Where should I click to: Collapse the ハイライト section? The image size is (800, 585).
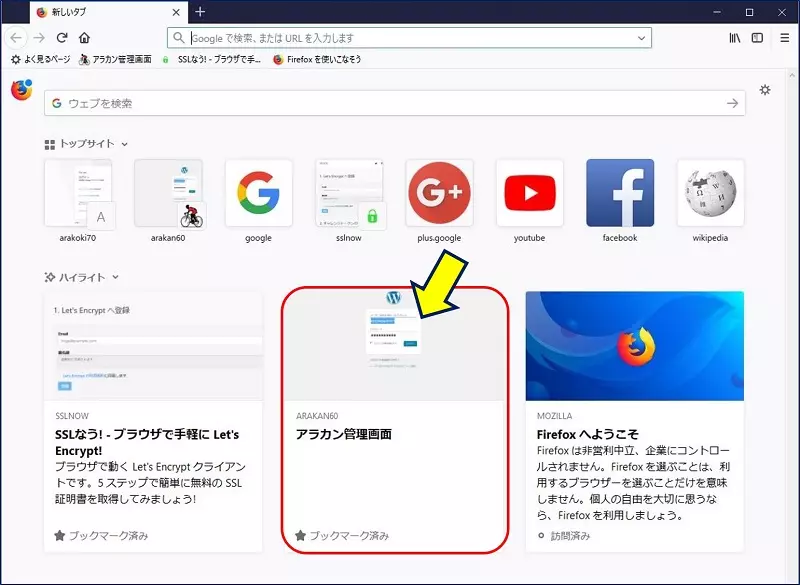pos(115,277)
